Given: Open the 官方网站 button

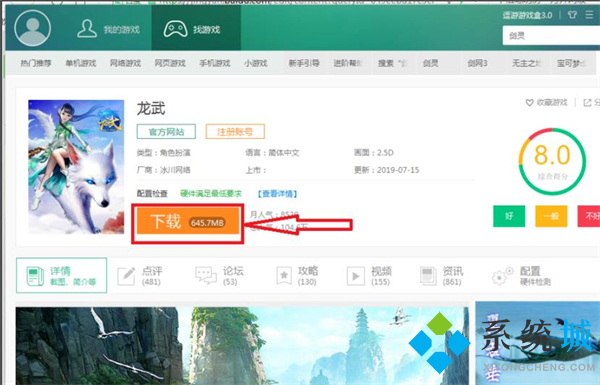Looking at the screenshot, I should [166, 132].
